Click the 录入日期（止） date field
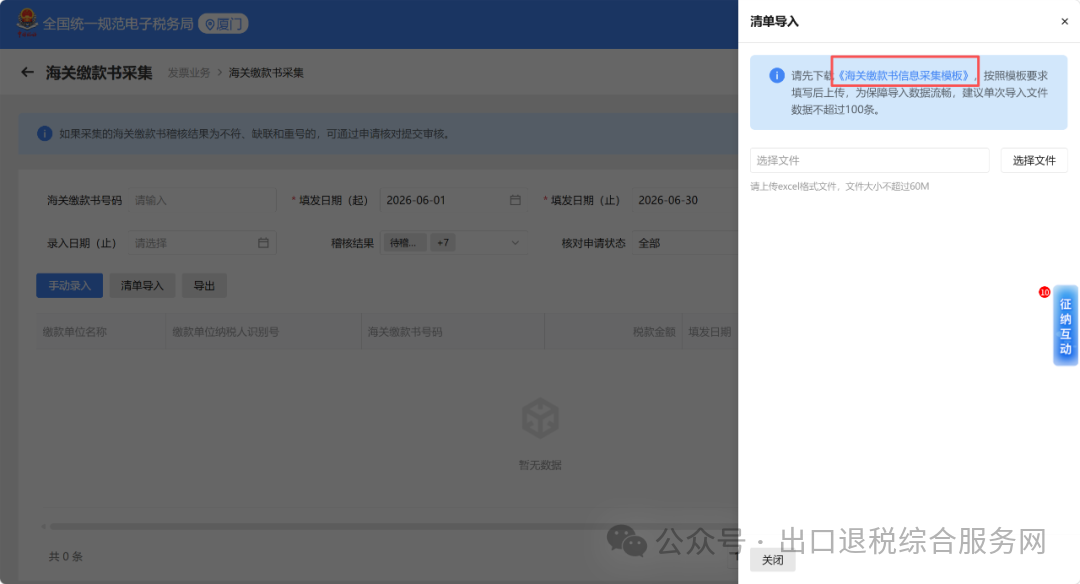Viewport: 1080px width, 584px height. pyautogui.click(x=202, y=243)
